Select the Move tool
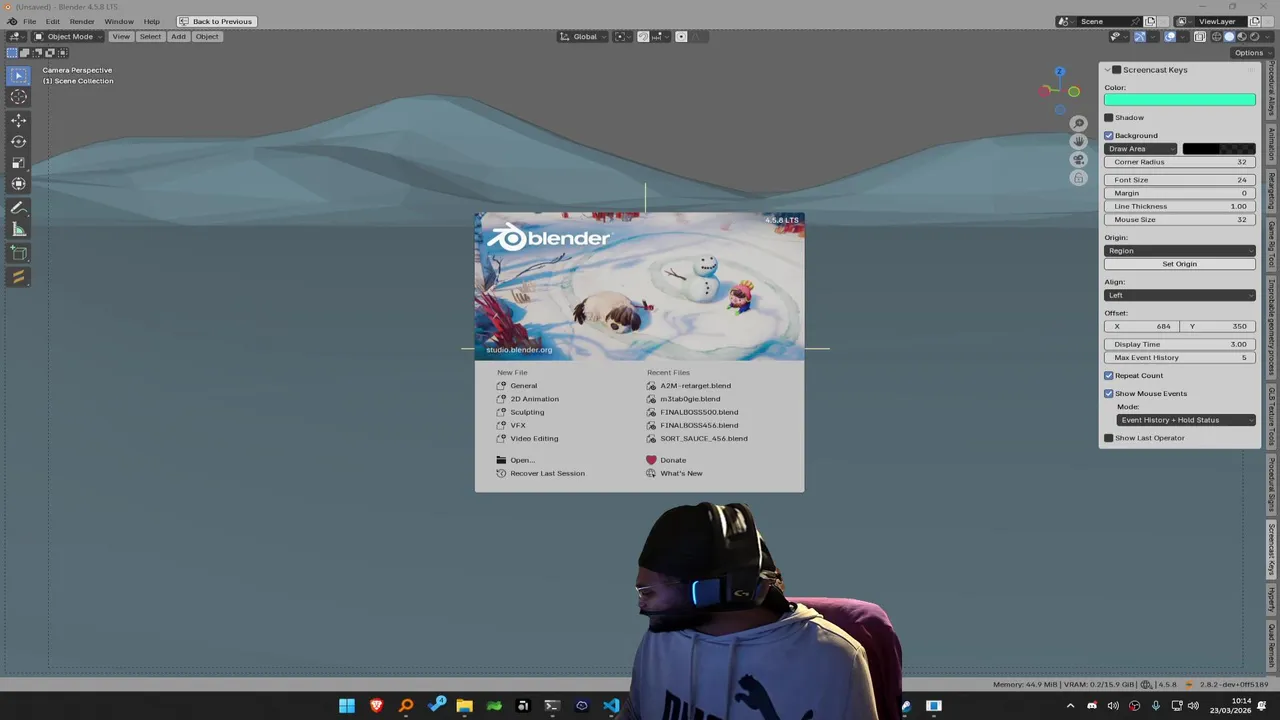Image resolution: width=1280 pixels, height=720 pixels. [18, 121]
